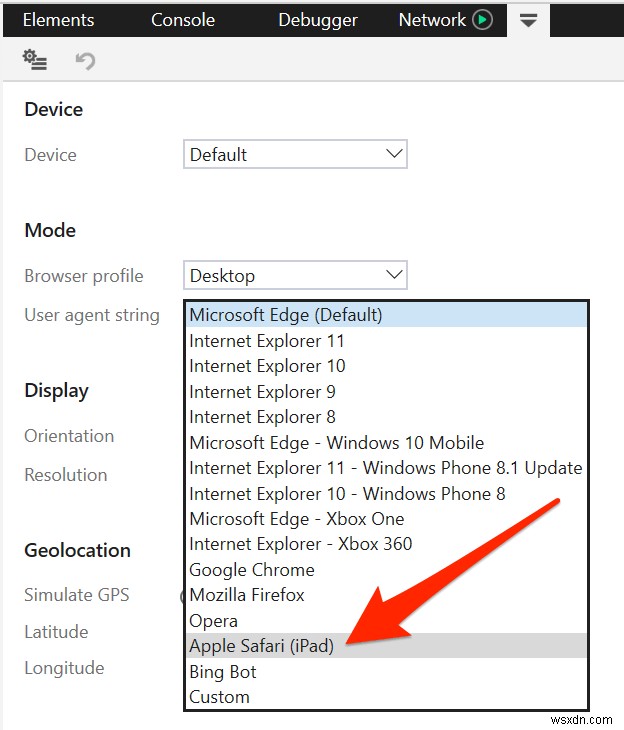The height and width of the screenshot is (730, 624).
Task: Choose Internet Explorer 10 from list
Action: (x=387, y=366)
